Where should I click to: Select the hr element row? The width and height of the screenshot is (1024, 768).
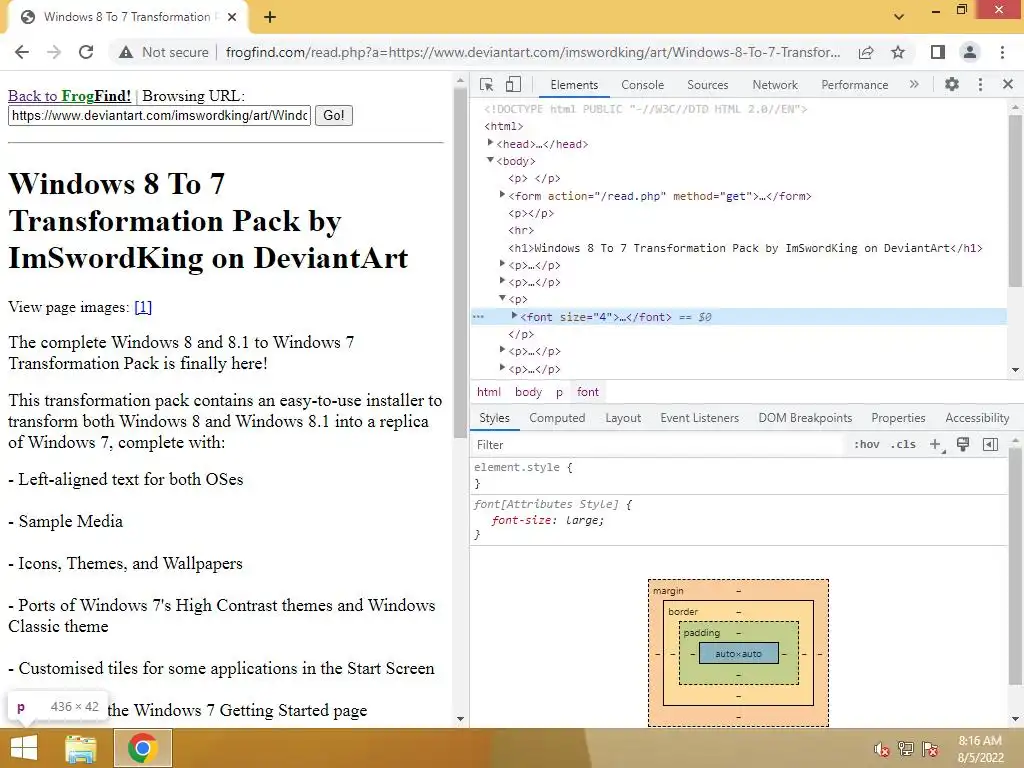pyautogui.click(x=521, y=231)
